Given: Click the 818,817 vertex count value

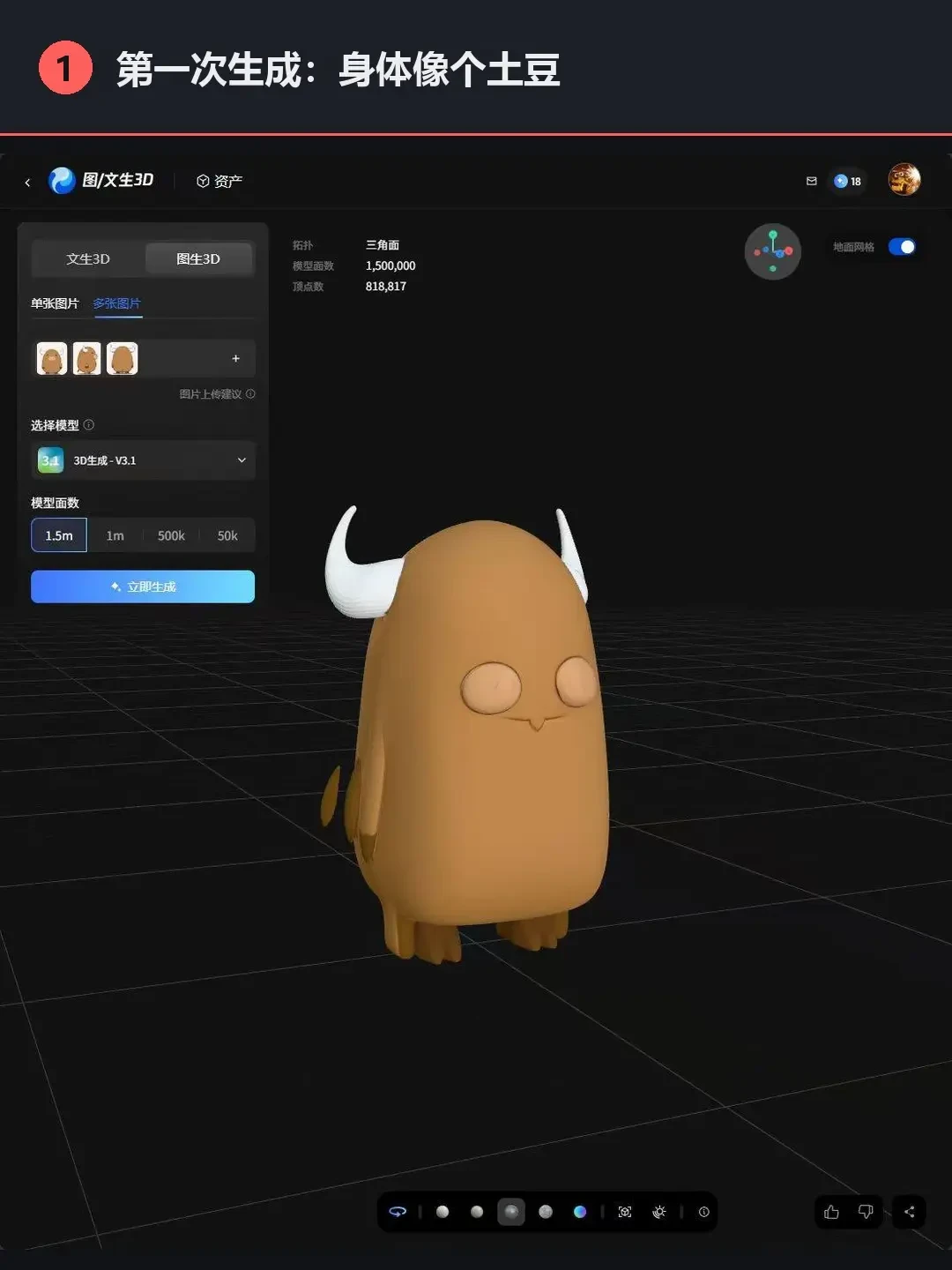Looking at the screenshot, I should pyautogui.click(x=386, y=287).
